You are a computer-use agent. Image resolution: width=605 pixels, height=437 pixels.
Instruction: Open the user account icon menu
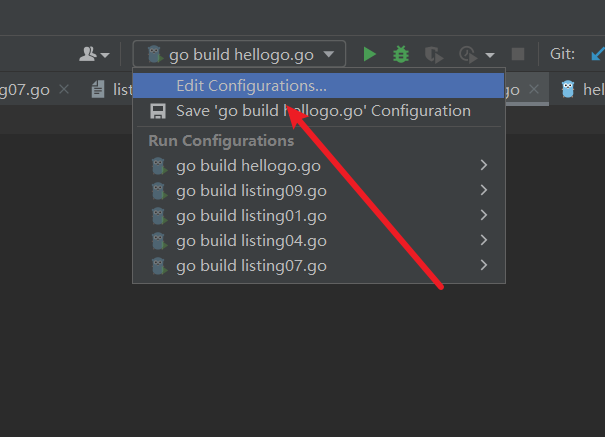[x=95, y=54]
